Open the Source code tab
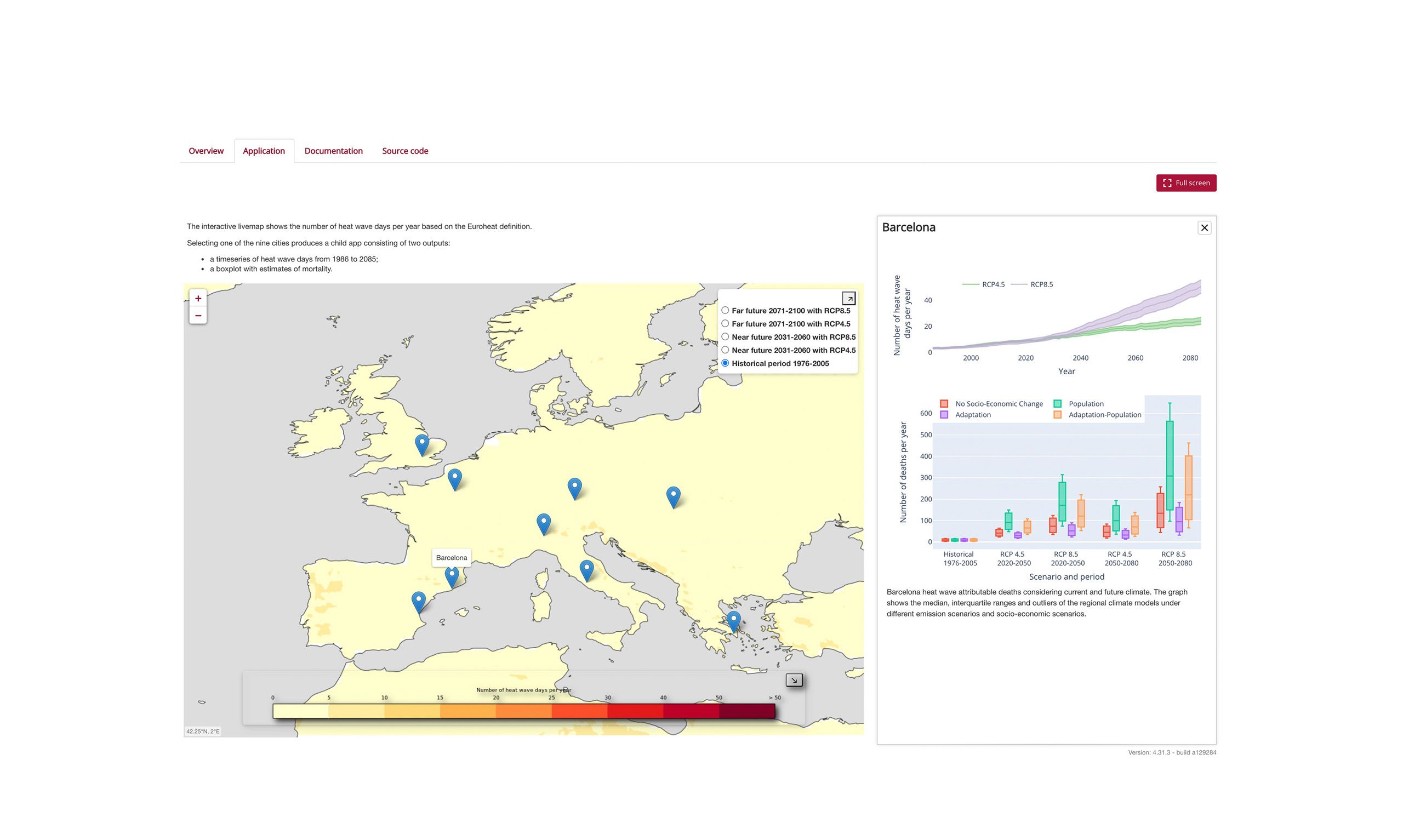 tap(404, 151)
